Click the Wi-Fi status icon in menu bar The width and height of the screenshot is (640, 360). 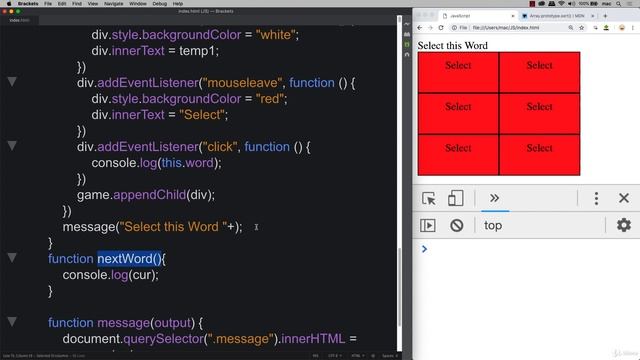562,4
